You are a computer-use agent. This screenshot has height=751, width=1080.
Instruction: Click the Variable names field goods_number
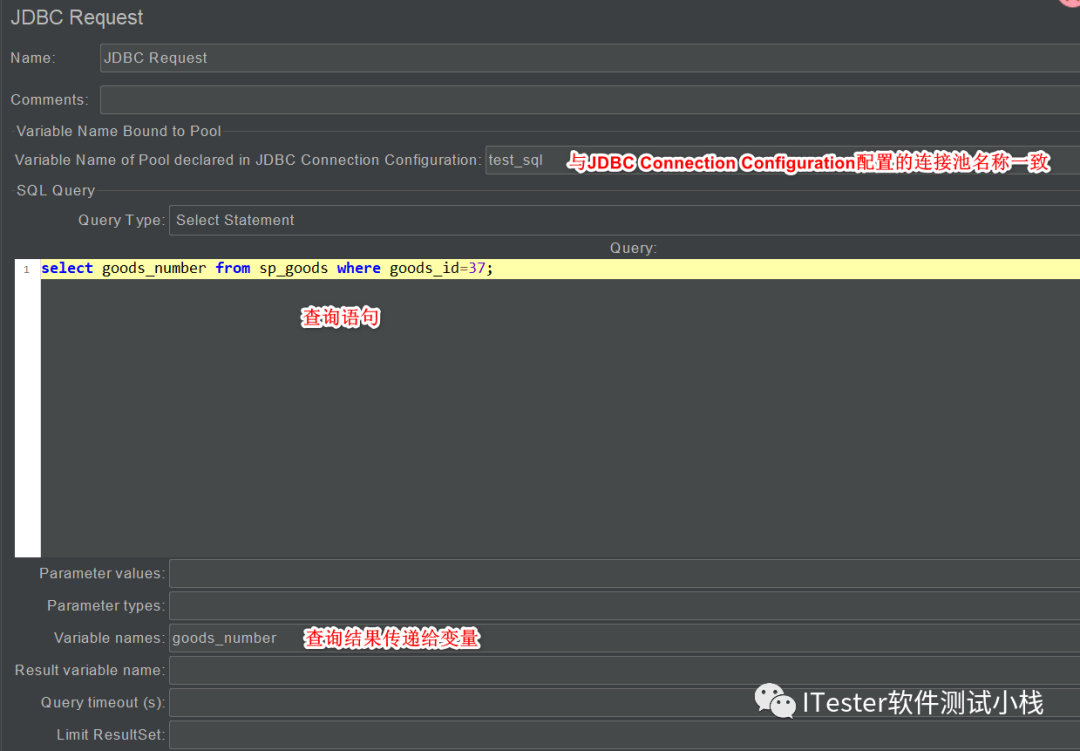point(624,639)
